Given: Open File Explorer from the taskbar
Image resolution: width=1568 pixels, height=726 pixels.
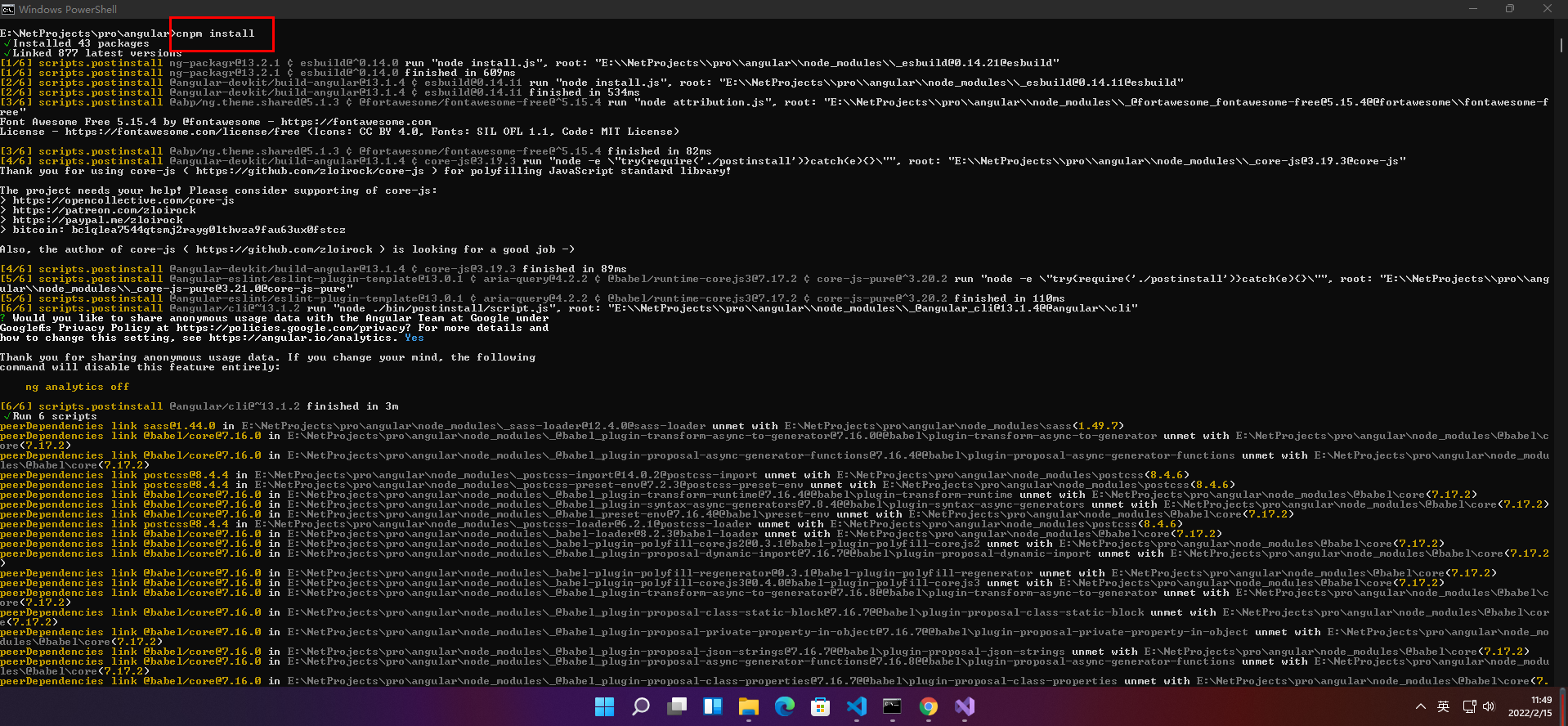Looking at the screenshot, I should pyautogui.click(x=749, y=706).
